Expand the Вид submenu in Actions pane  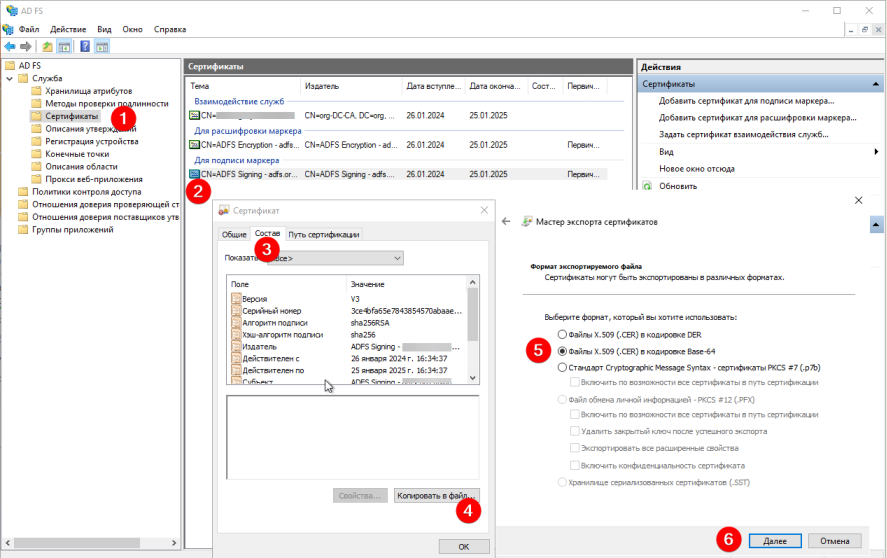875,151
